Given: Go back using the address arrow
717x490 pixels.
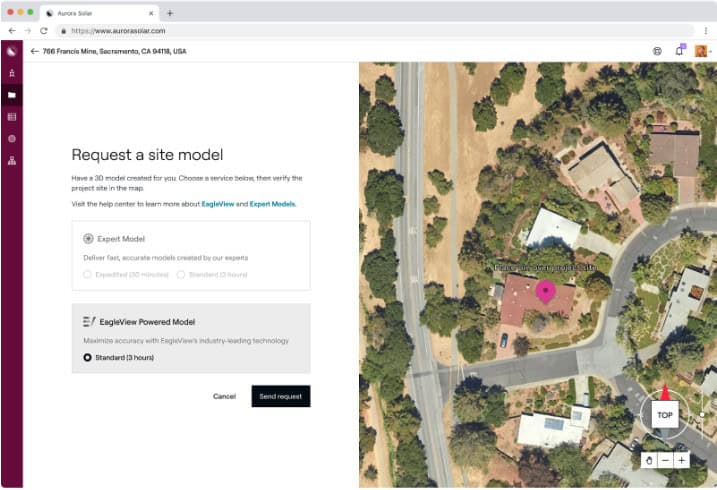Looking at the screenshot, I should (34, 51).
